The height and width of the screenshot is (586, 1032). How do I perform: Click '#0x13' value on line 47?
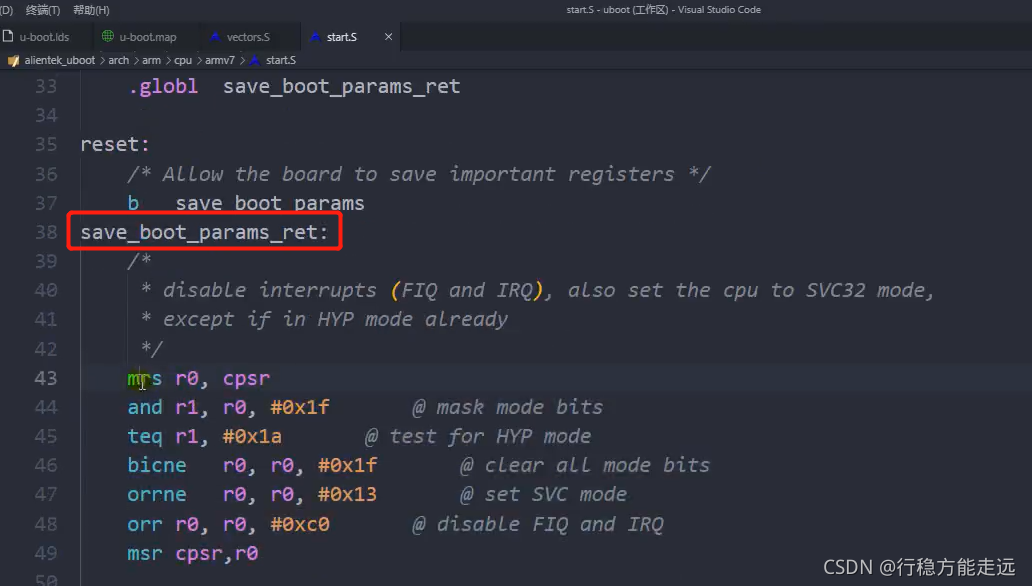tap(348, 494)
